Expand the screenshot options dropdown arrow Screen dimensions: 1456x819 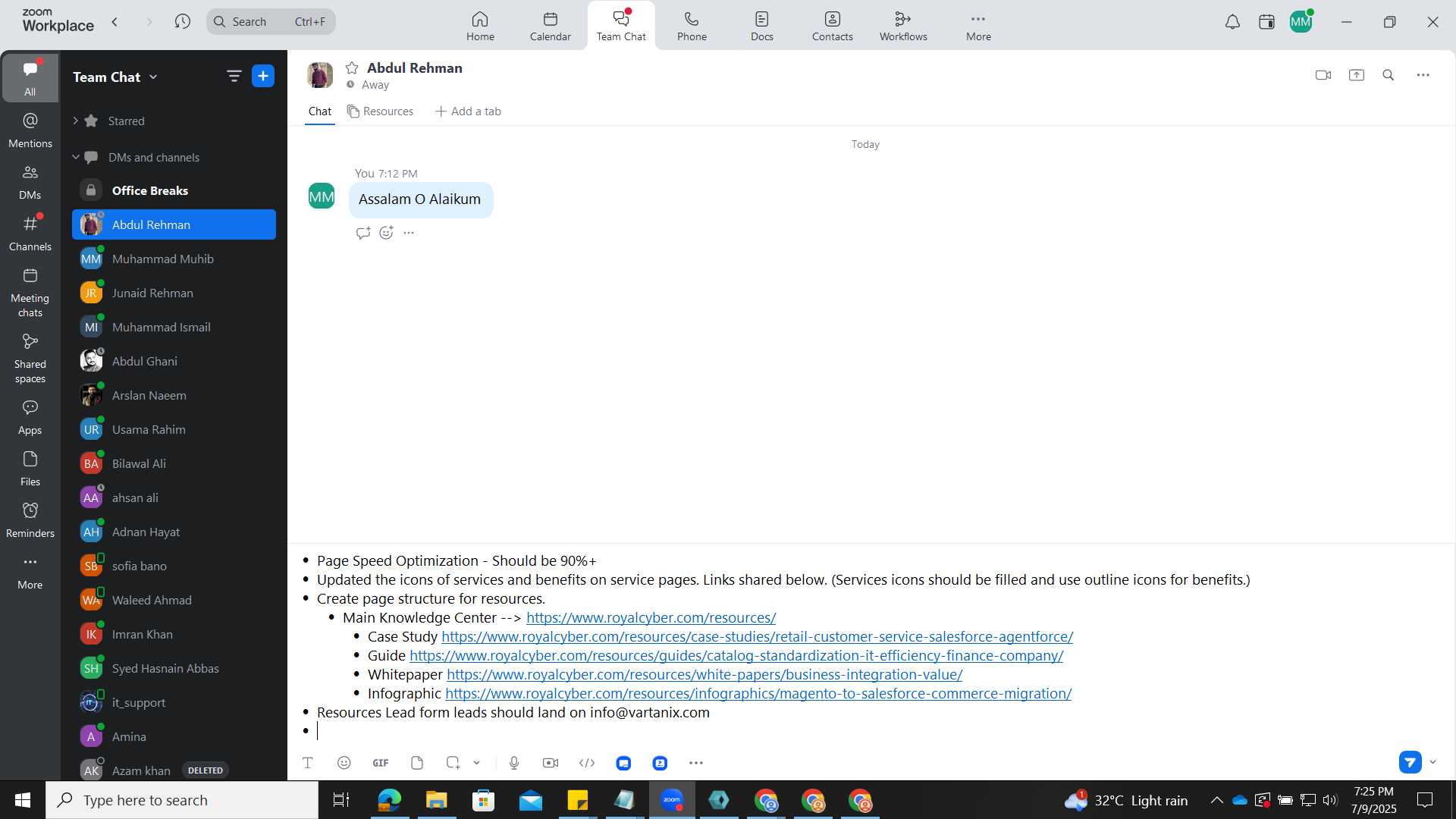click(x=477, y=763)
